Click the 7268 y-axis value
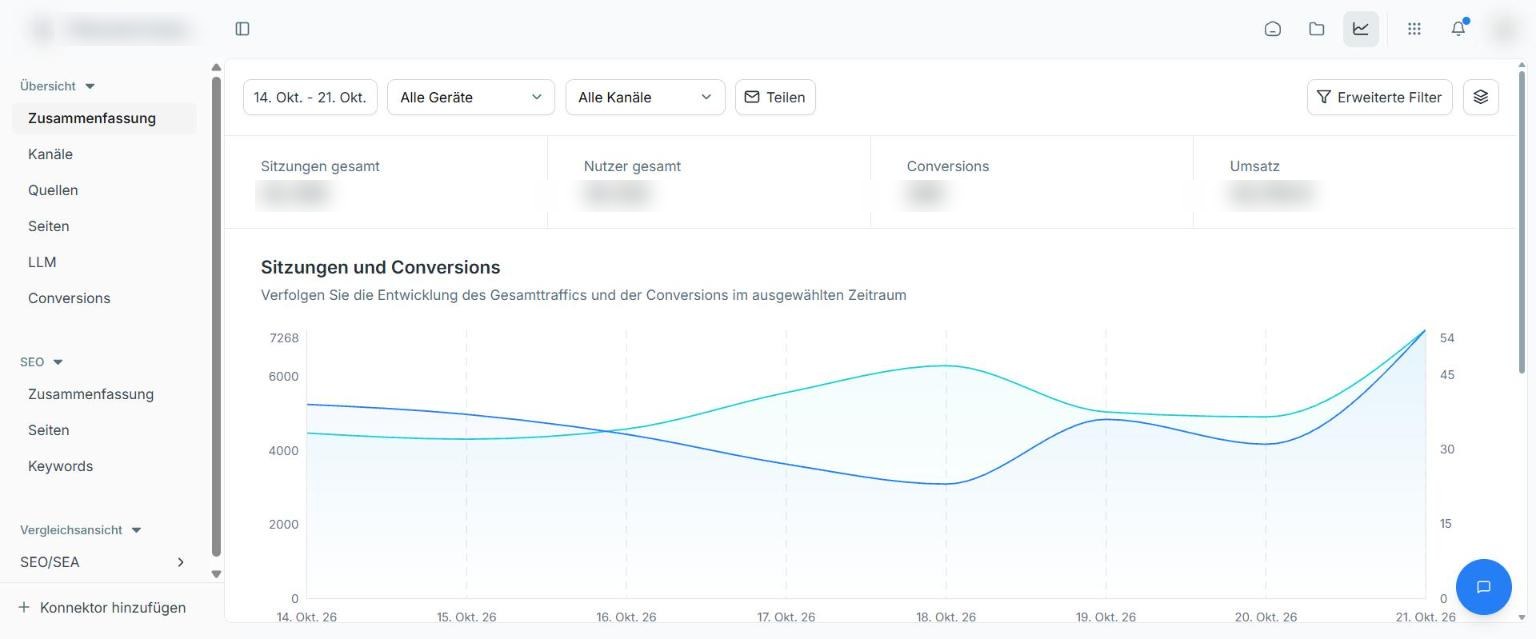1536x639 pixels. coord(284,338)
